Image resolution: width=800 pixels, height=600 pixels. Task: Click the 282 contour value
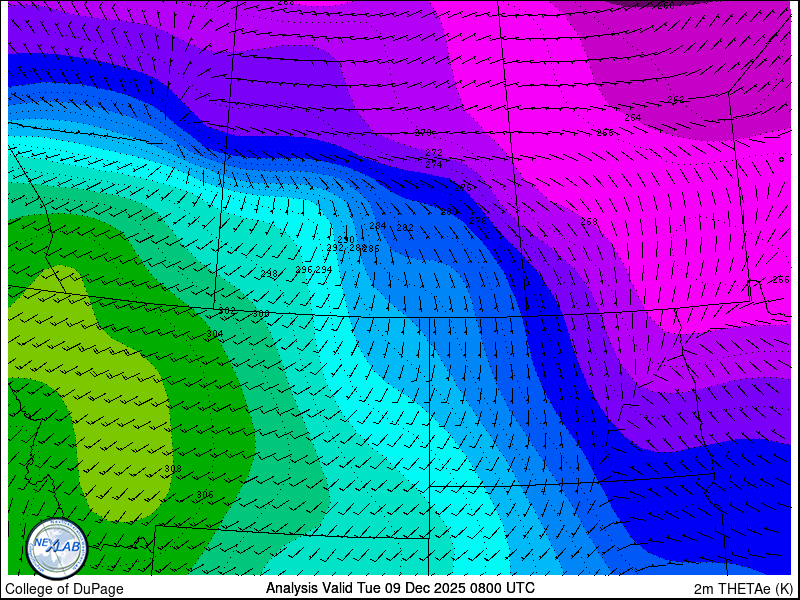point(405,228)
